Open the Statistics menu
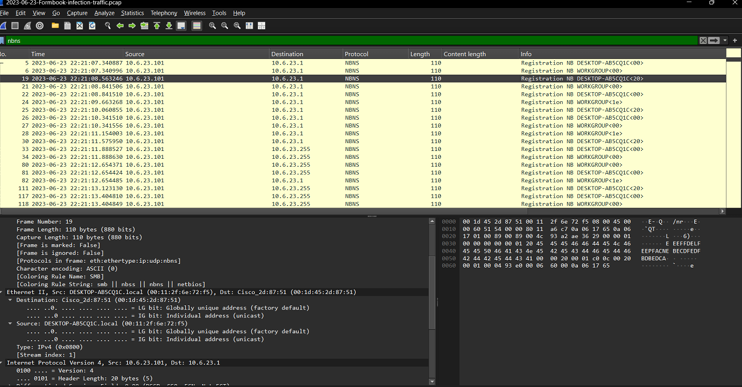This screenshot has width=742, height=387. tap(132, 13)
